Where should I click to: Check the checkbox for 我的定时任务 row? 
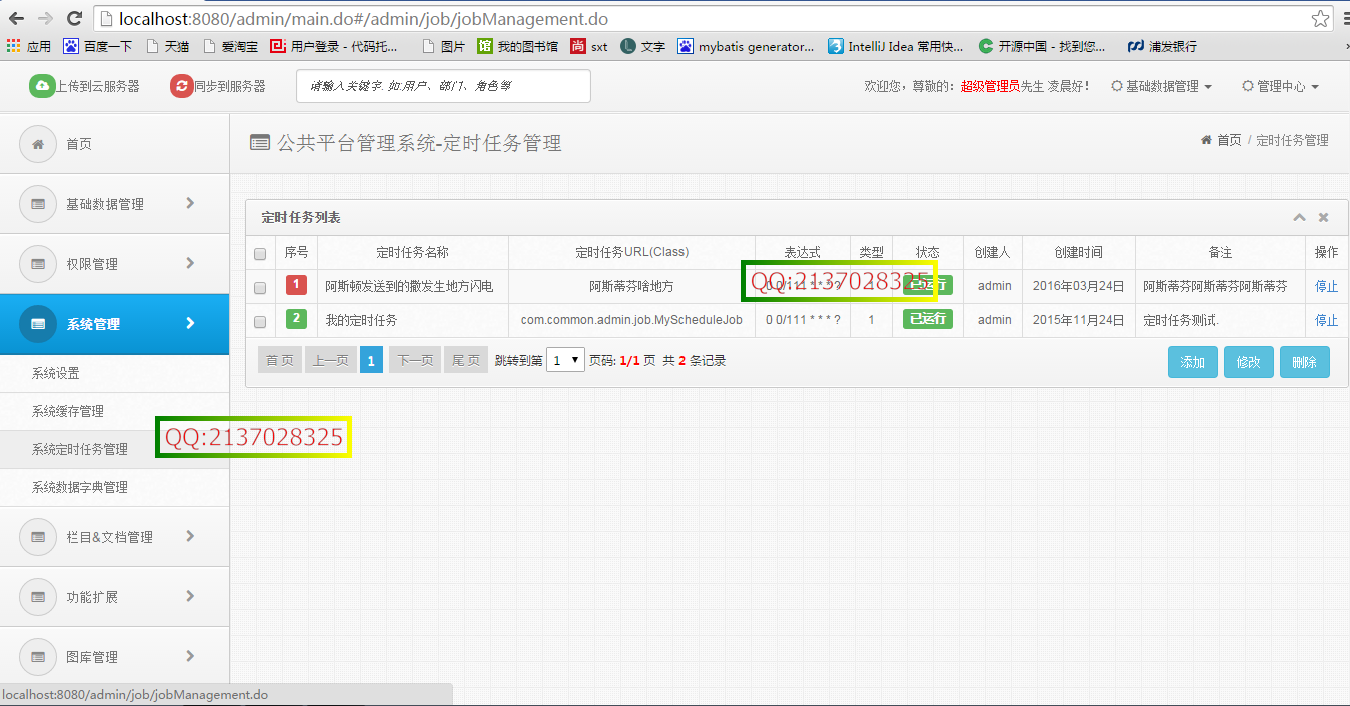[x=260, y=321]
